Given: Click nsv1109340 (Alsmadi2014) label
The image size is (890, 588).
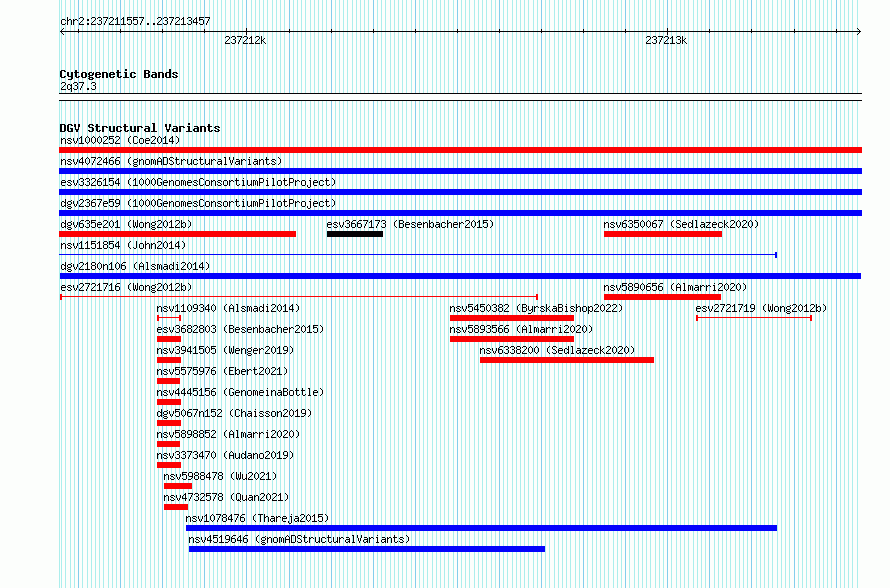Looking at the screenshot, I should (x=228, y=308).
